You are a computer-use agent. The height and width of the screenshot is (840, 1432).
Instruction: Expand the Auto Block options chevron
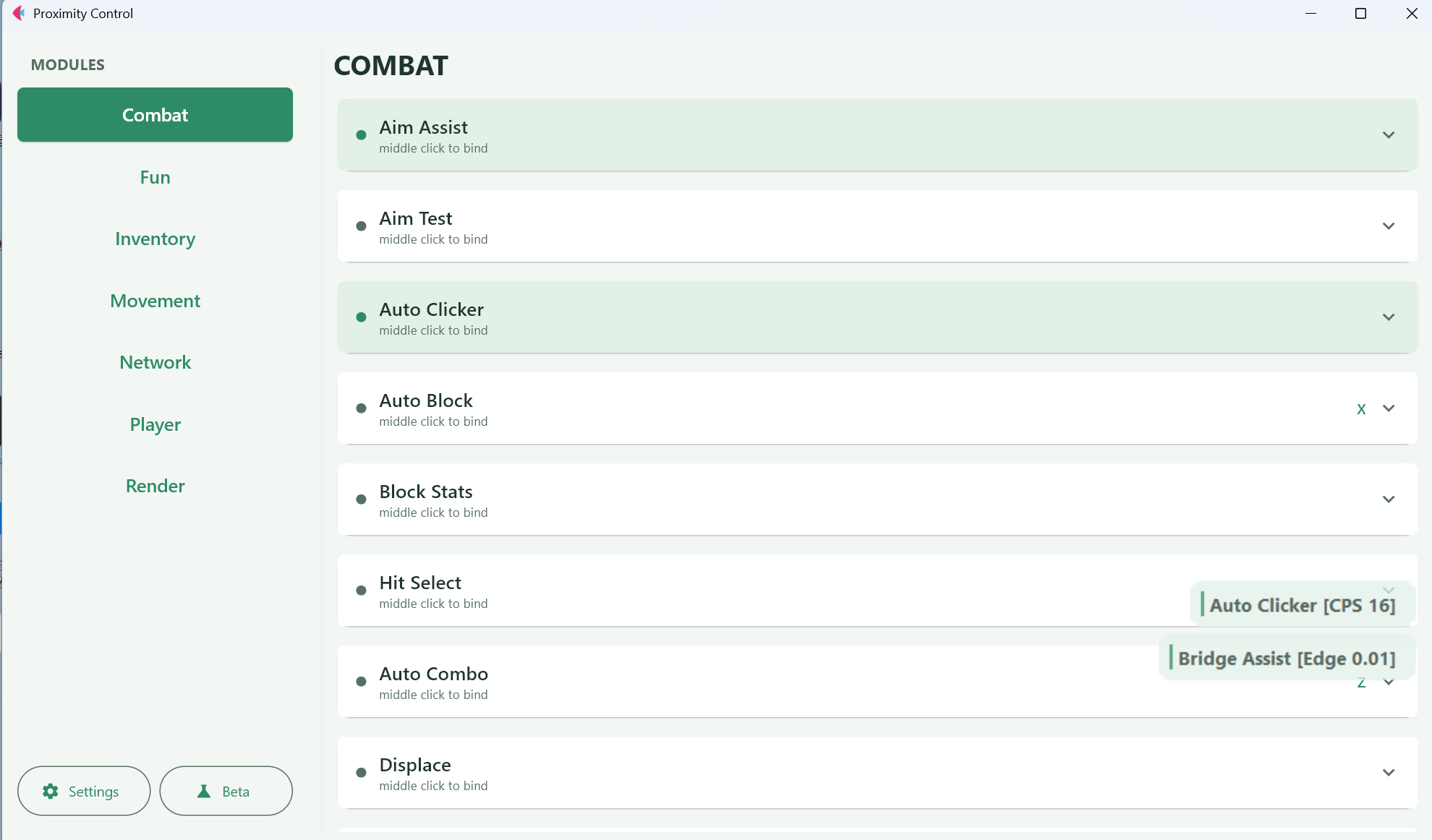tap(1389, 408)
